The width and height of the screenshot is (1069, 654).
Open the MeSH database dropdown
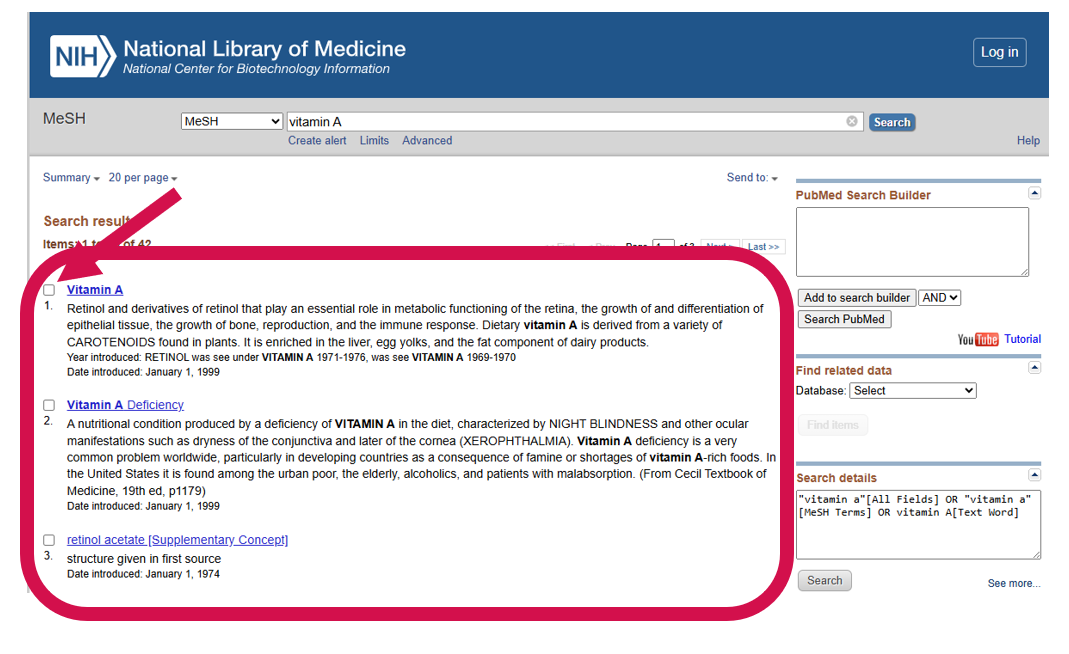click(x=232, y=122)
